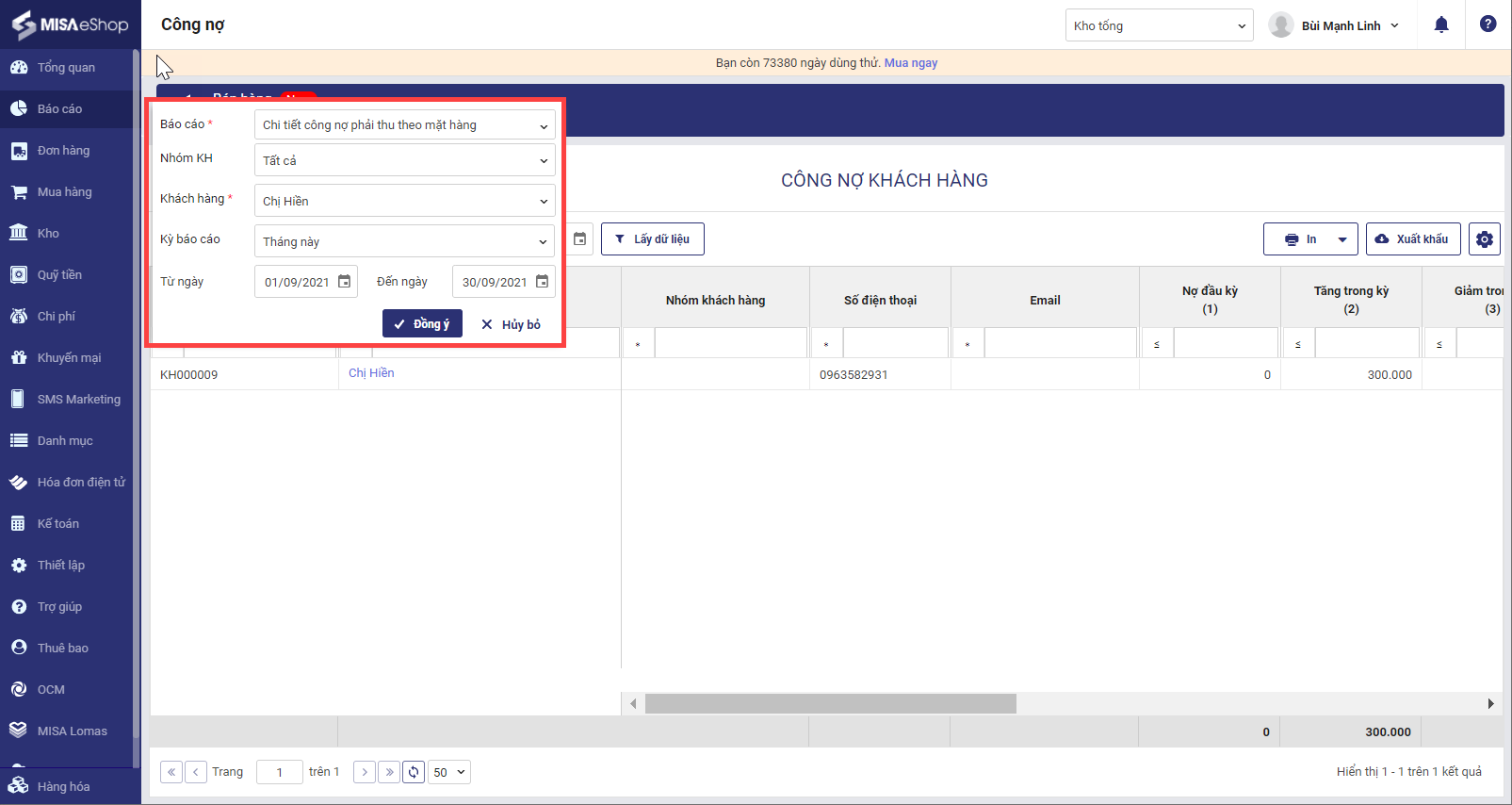1512x805 pixels.
Task: Click the MISA eShop logo
Action: [x=70, y=25]
